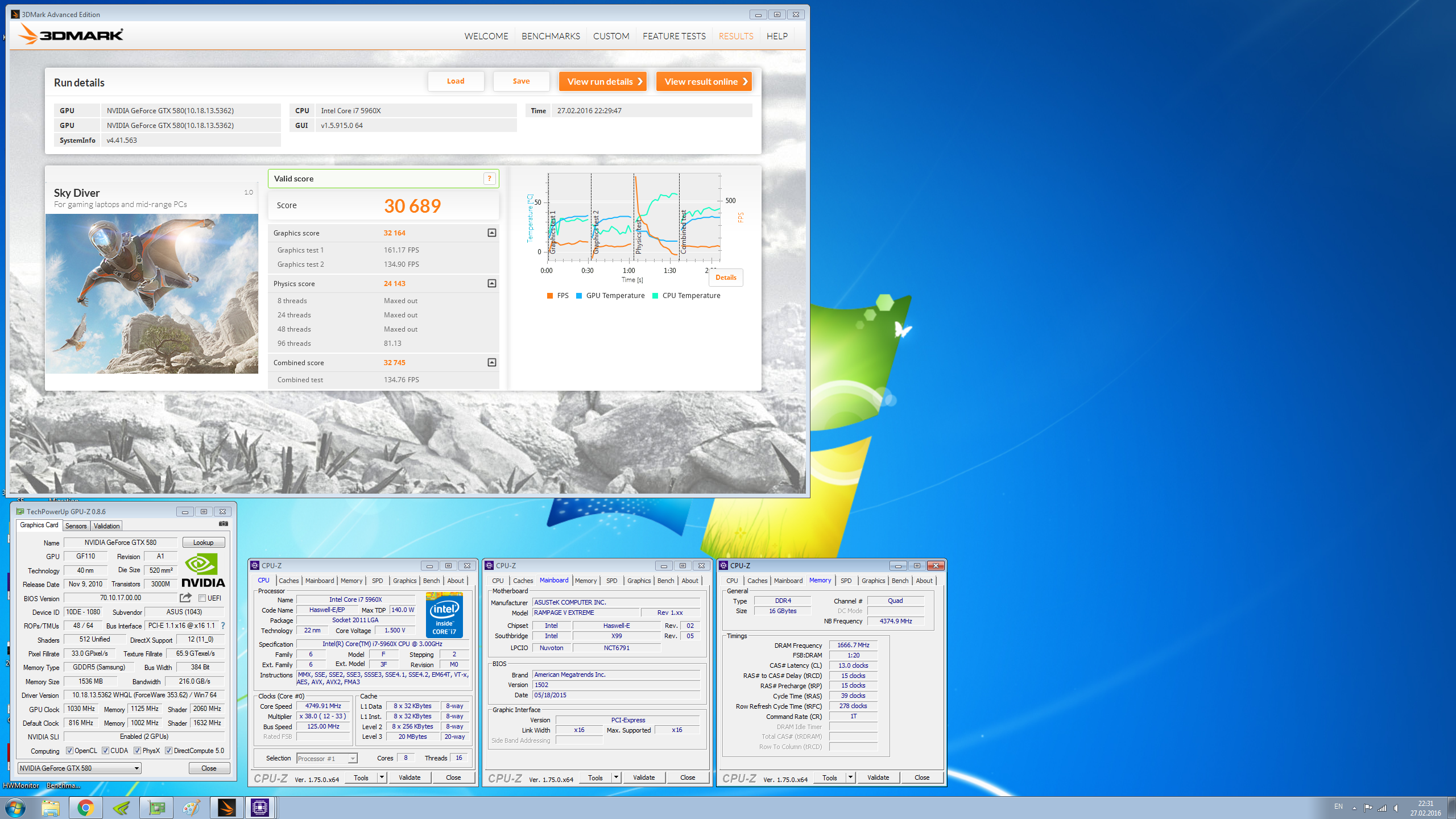Viewport: 1456px width, 819px height.
Task: Click the View result online button
Action: click(x=704, y=81)
